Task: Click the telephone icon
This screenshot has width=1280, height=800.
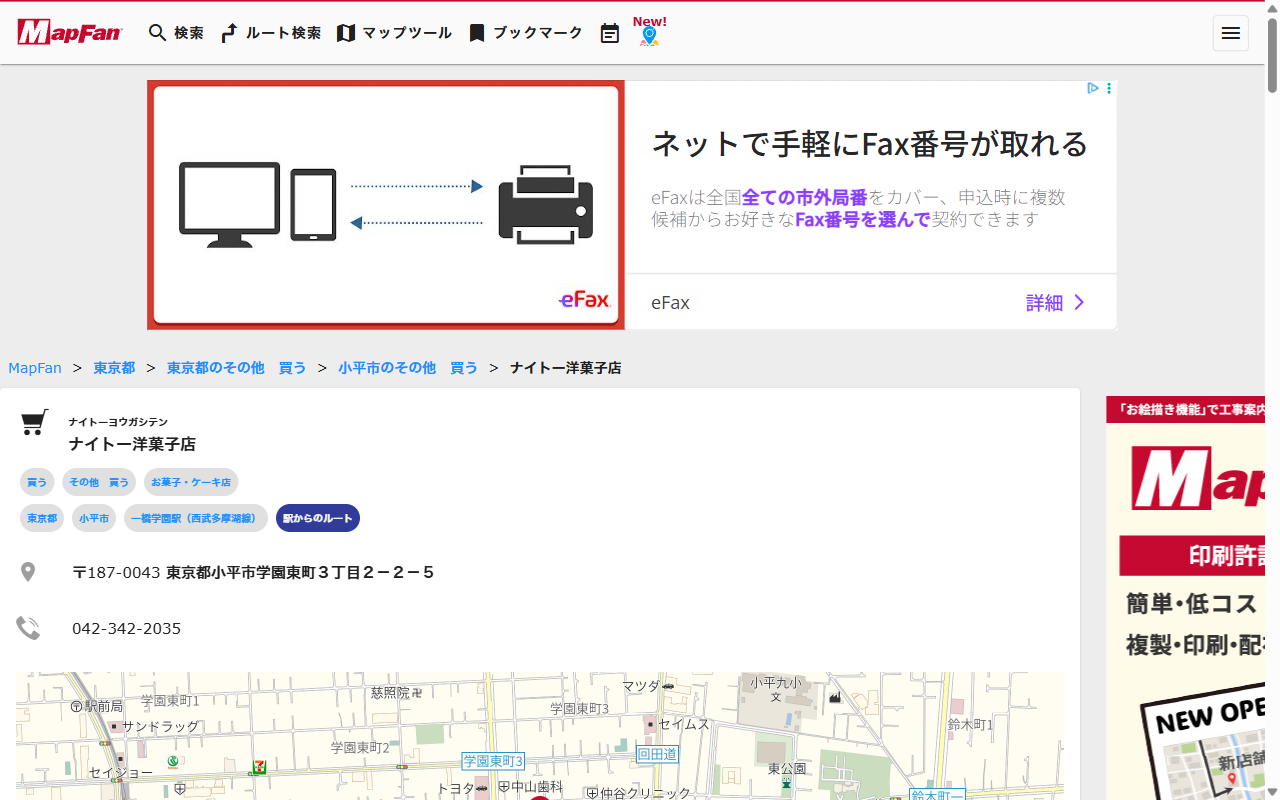Action: tap(28, 628)
